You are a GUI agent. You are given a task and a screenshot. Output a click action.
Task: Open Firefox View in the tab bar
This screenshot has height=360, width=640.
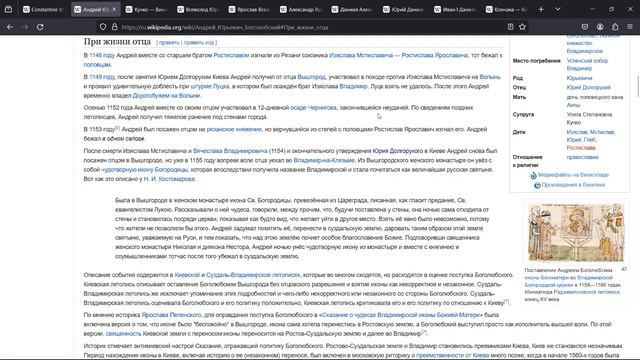coord(8,9)
